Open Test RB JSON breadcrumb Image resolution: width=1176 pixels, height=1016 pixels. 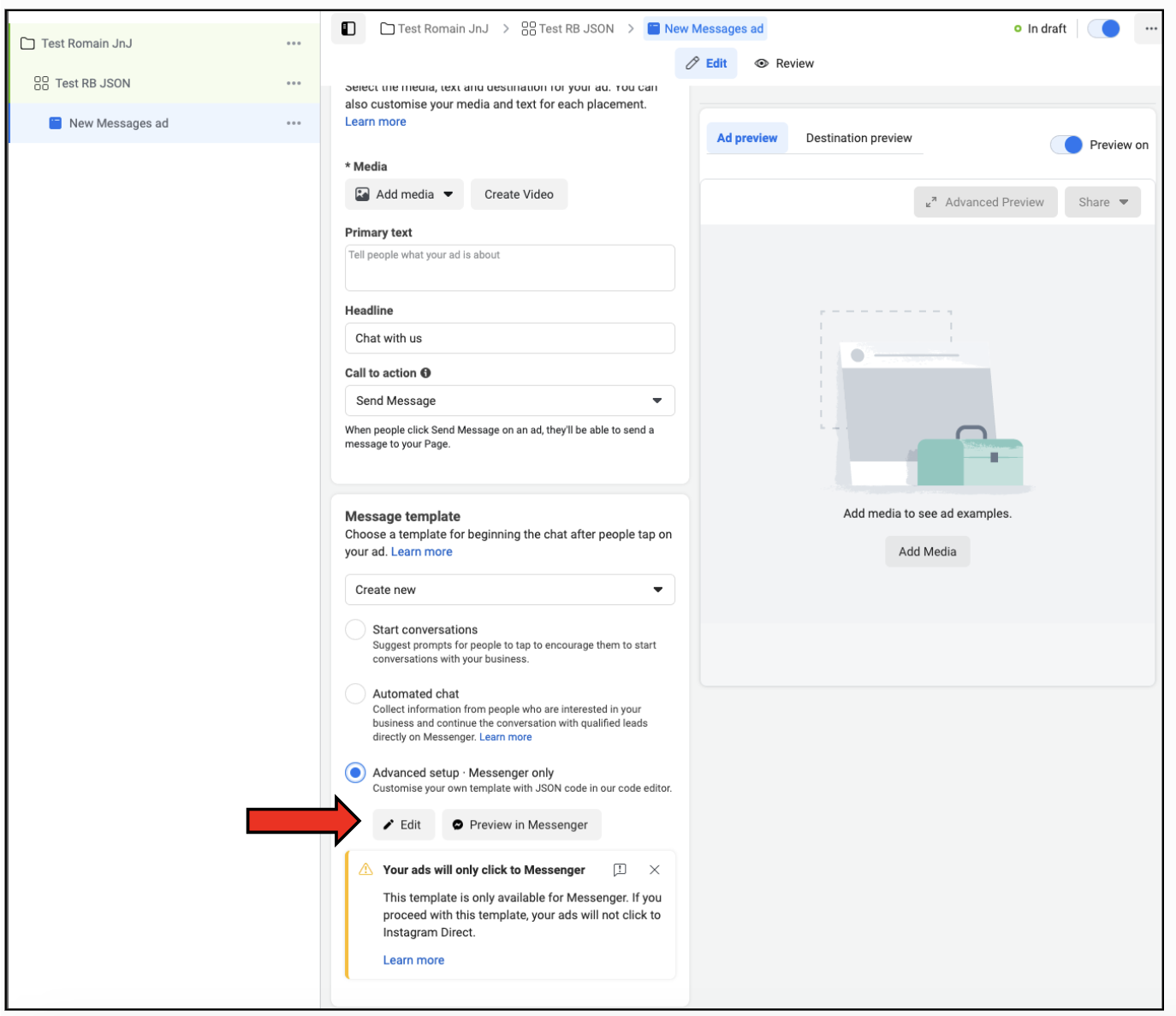pos(567,28)
